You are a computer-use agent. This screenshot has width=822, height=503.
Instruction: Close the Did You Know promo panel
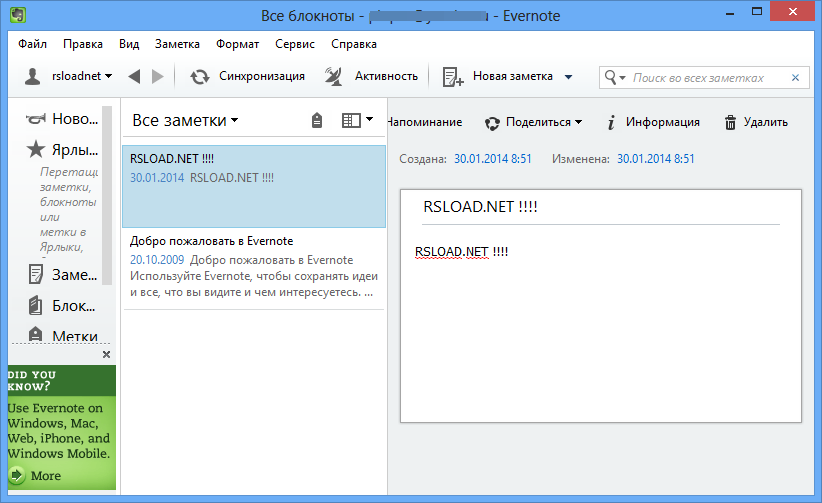106,355
